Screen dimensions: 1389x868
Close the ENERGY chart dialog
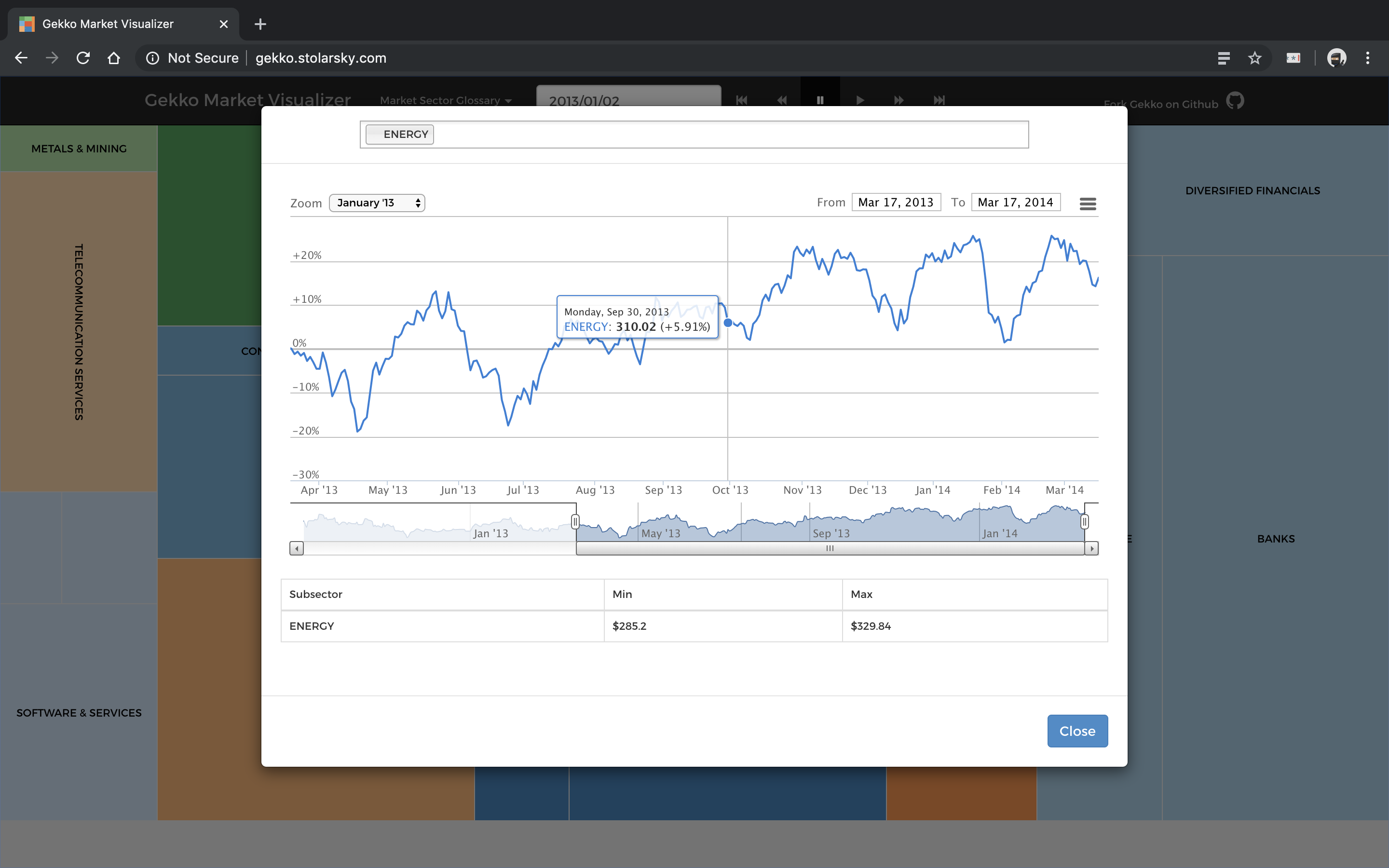click(1077, 731)
